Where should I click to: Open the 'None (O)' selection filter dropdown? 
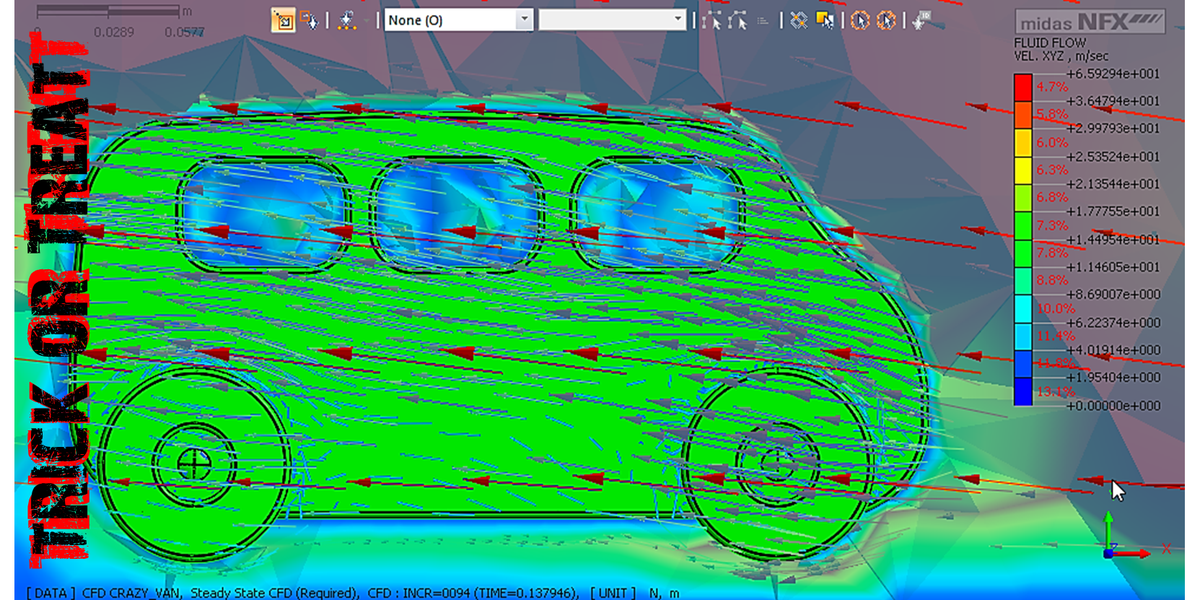pyautogui.click(x=459, y=20)
